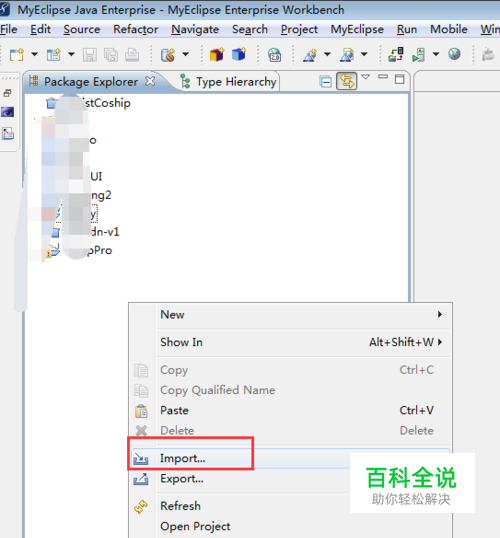Maximize the Package Explorer view
Screen dimensions: 500x538
[x=399, y=79]
